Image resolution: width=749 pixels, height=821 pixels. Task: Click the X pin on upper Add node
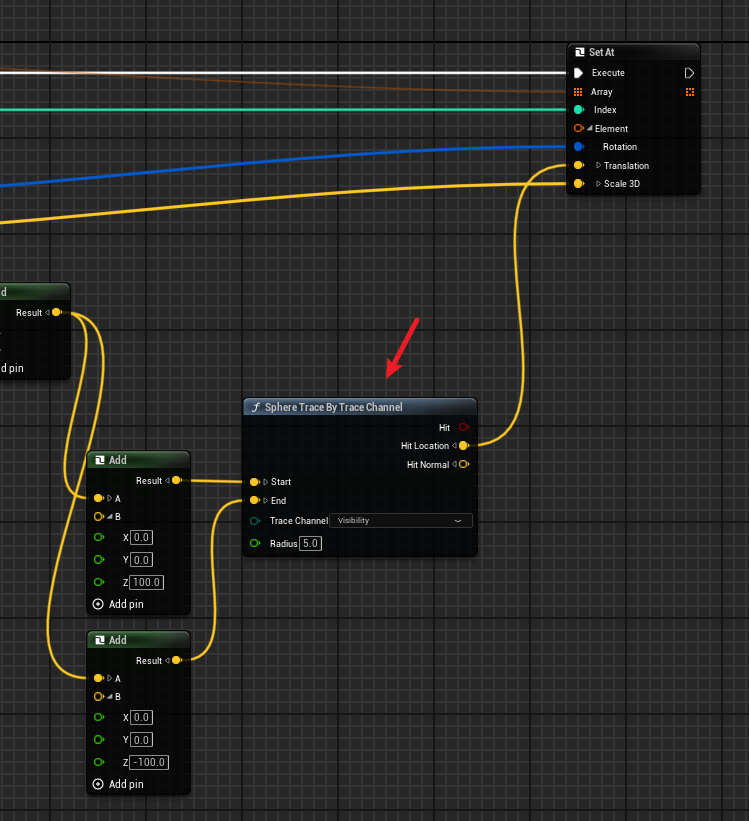click(x=98, y=537)
